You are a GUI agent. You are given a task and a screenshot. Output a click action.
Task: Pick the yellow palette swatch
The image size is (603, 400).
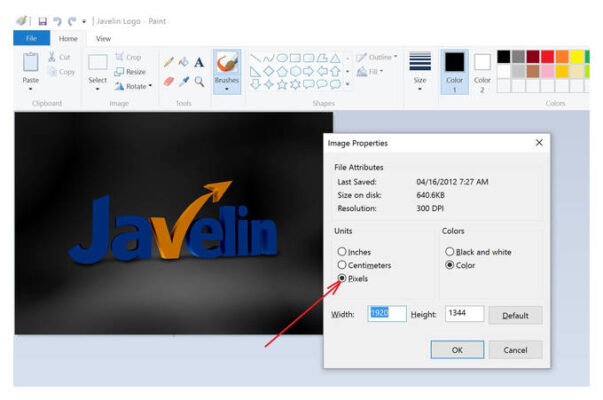[576, 57]
